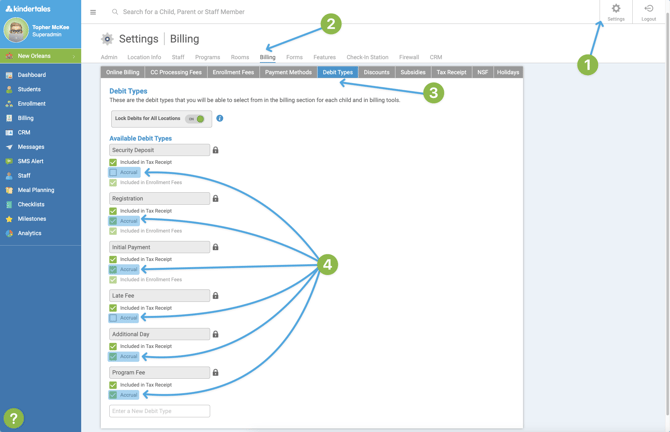
Task: Click the Enter a New Debit Type field
Action: [160, 411]
